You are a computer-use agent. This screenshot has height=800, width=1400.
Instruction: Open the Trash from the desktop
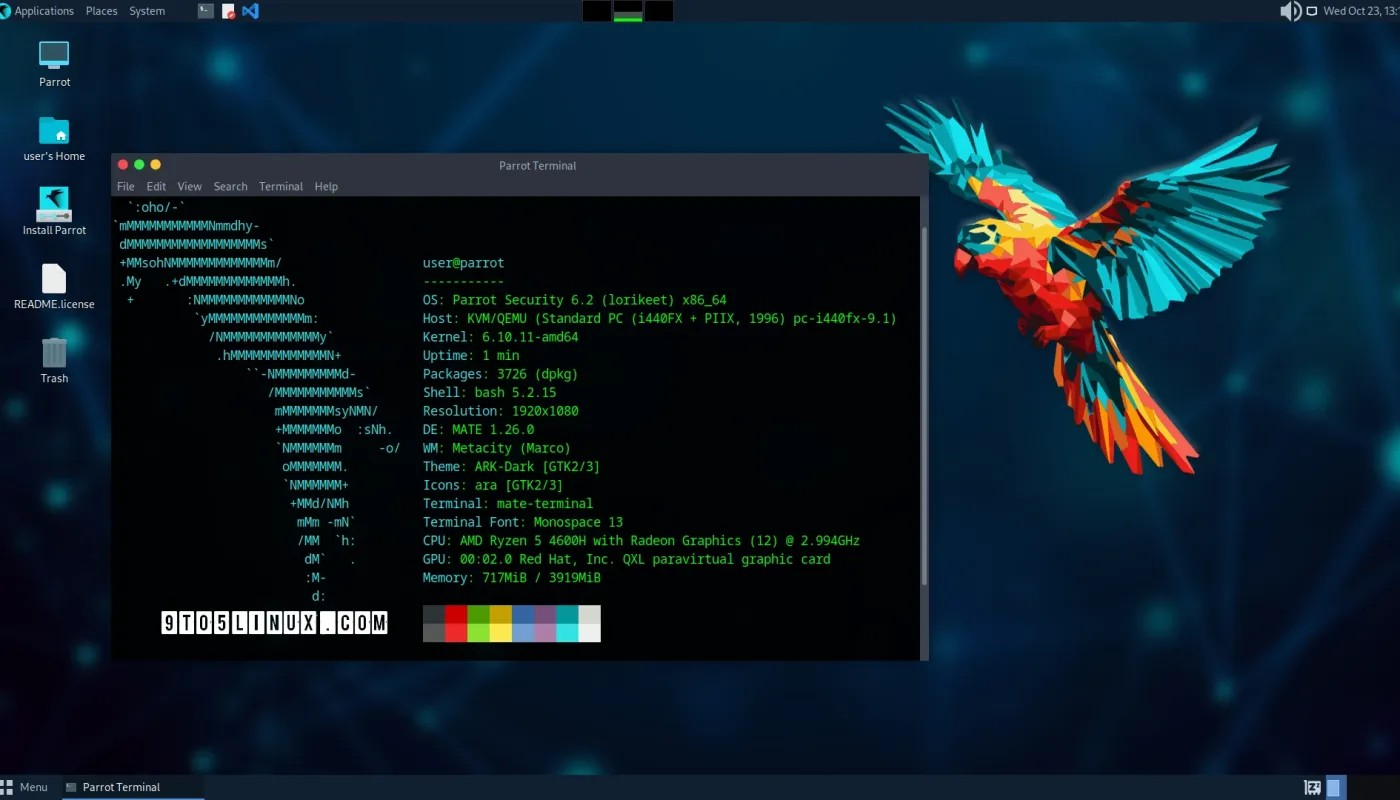tap(53, 352)
